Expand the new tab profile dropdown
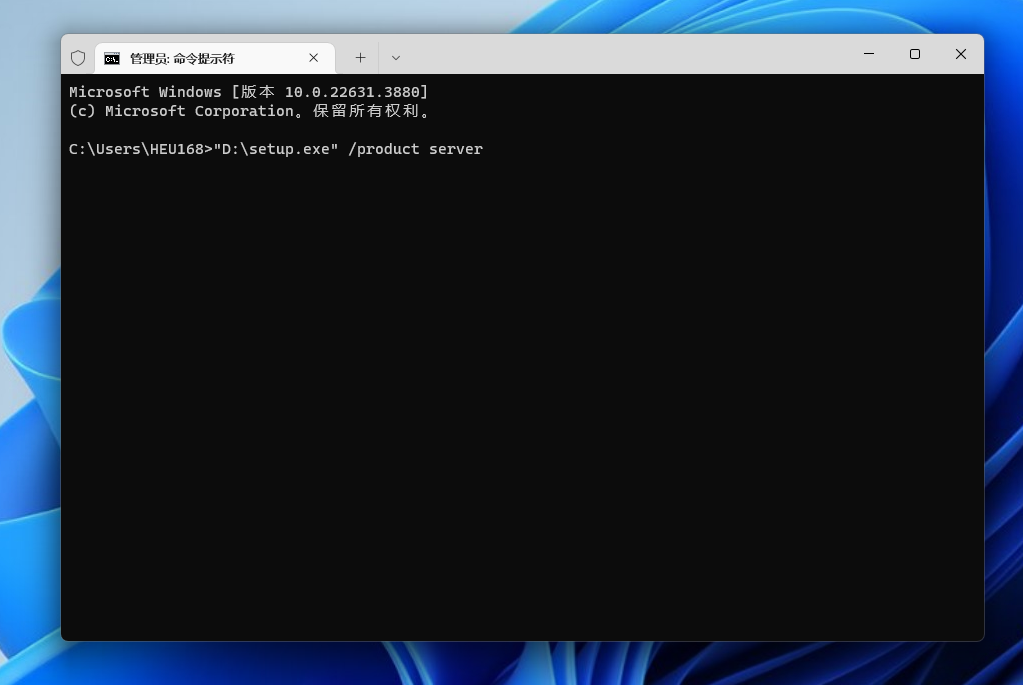The image size is (1023, 685). tap(396, 58)
